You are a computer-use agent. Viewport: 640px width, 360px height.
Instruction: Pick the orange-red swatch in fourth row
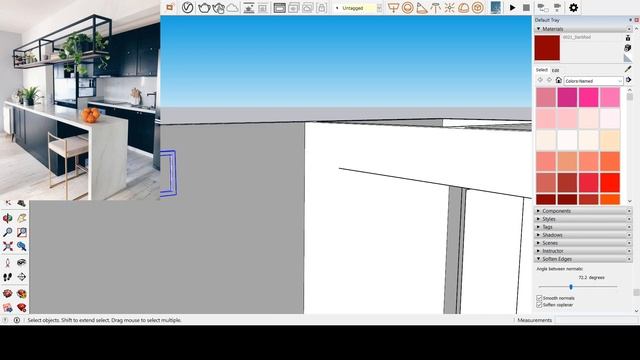(x=610, y=161)
